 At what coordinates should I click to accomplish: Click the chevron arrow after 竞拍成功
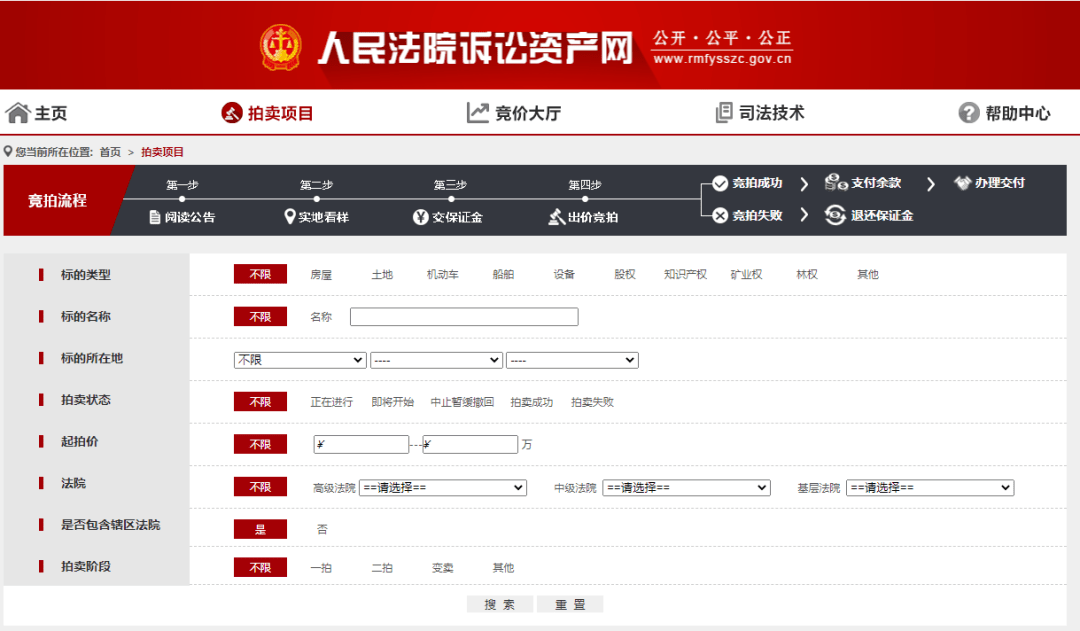[804, 184]
